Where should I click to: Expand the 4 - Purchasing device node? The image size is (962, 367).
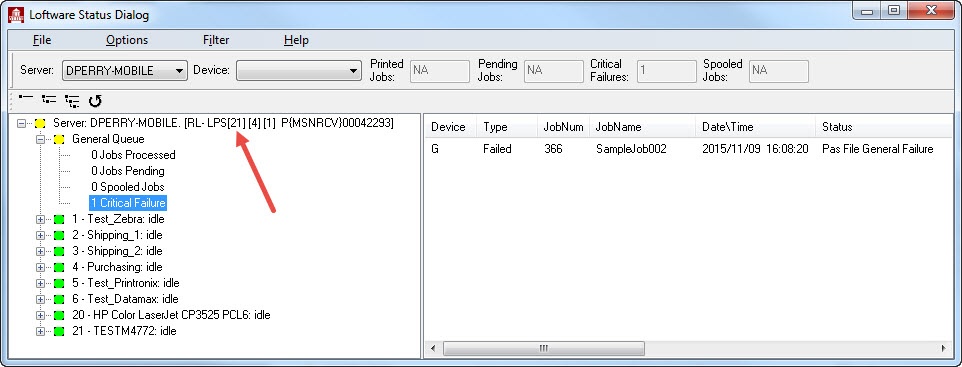tap(40, 267)
